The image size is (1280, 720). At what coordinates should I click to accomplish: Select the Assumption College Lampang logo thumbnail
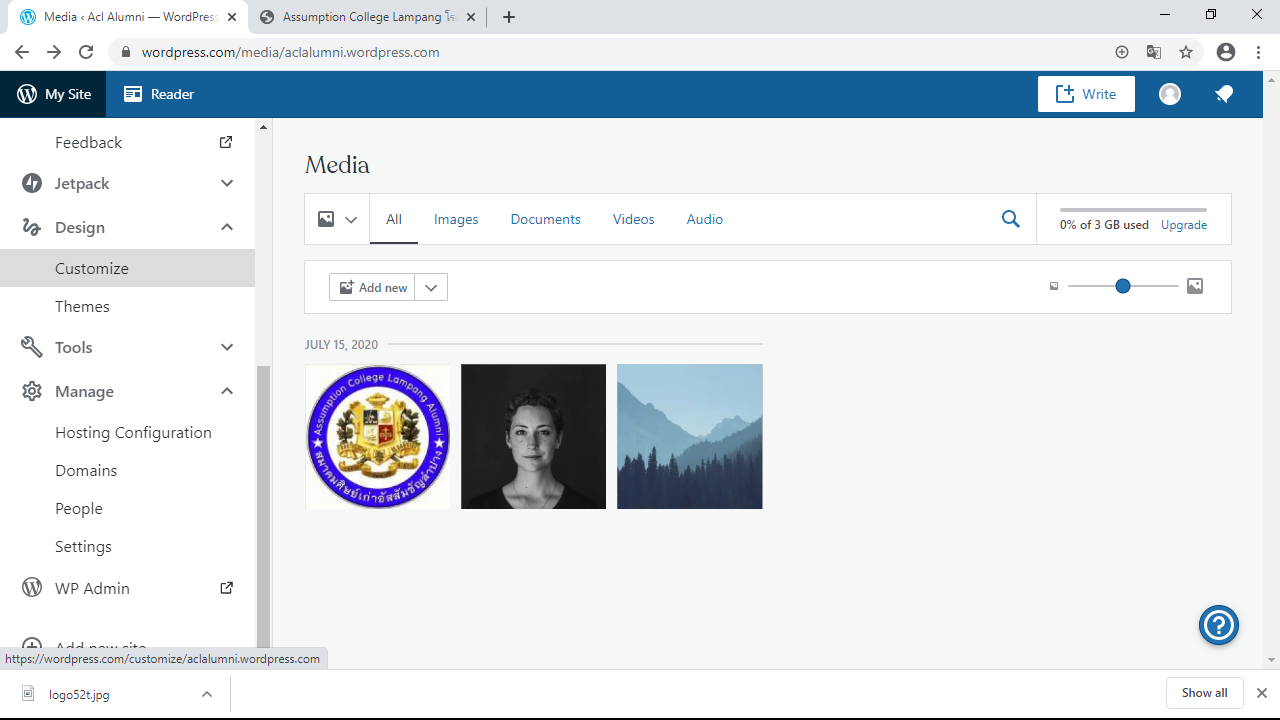(378, 437)
